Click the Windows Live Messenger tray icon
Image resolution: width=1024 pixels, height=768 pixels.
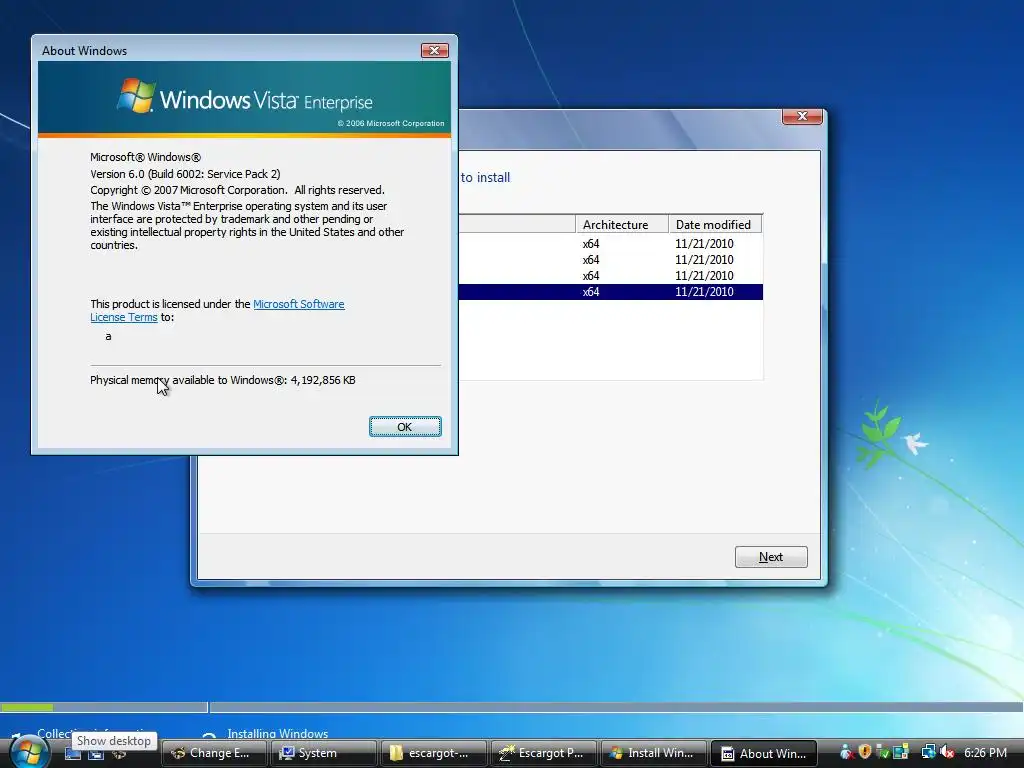[846, 753]
